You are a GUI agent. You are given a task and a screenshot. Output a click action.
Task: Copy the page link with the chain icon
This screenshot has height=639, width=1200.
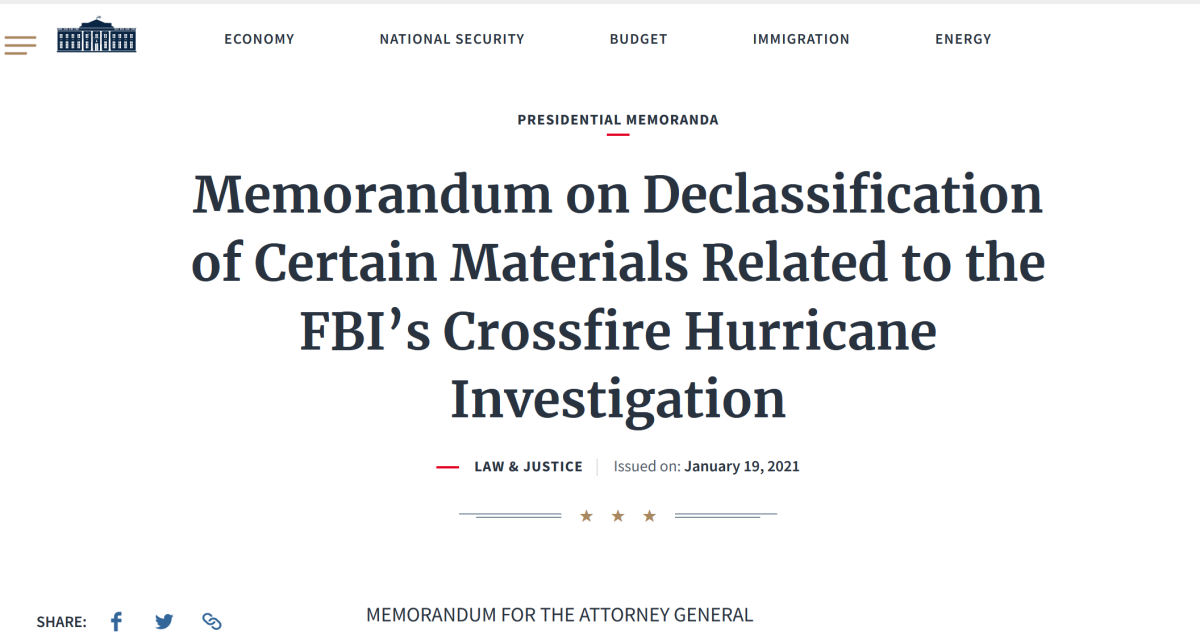pos(211,622)
